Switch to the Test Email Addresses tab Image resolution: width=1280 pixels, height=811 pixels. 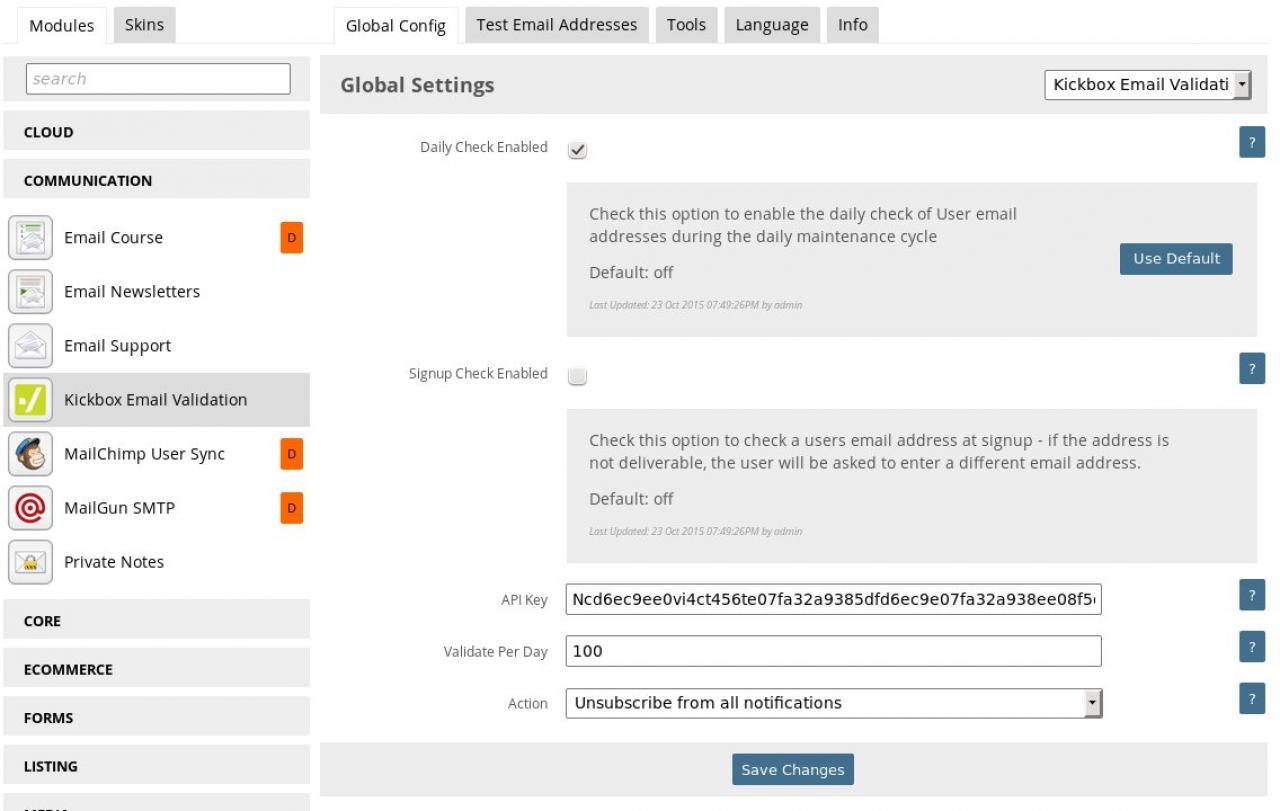[x=556, y=25]
